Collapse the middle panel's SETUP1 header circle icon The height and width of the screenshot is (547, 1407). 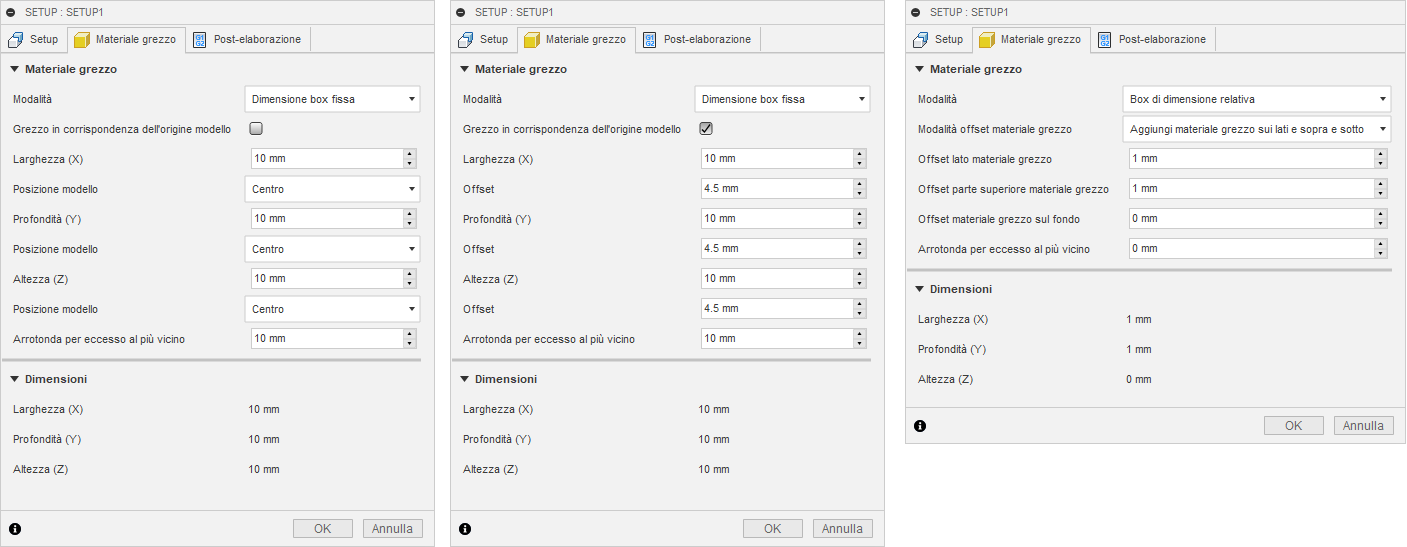[460, 12]
